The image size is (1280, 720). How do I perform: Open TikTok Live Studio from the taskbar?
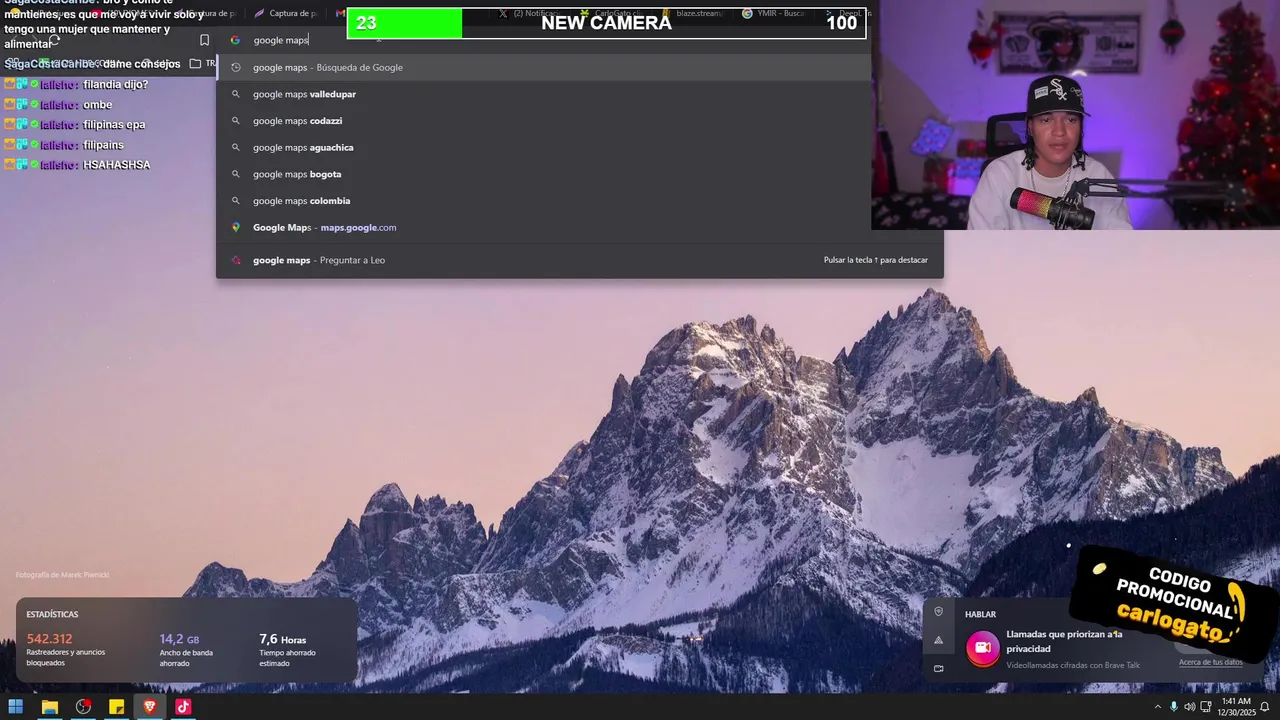point(183,707)
